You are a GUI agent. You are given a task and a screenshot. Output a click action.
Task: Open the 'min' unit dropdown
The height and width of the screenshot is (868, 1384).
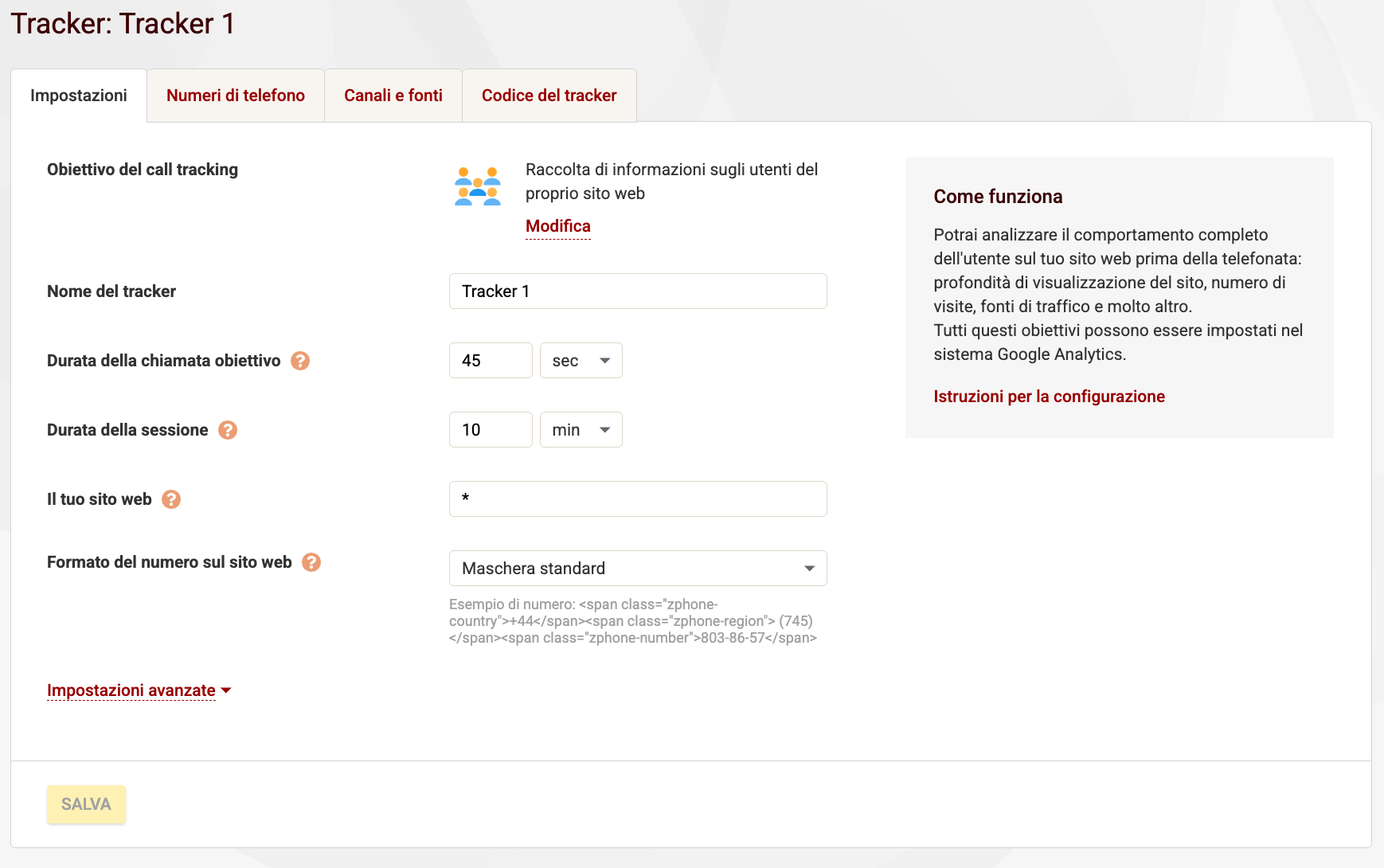[581, 429]
